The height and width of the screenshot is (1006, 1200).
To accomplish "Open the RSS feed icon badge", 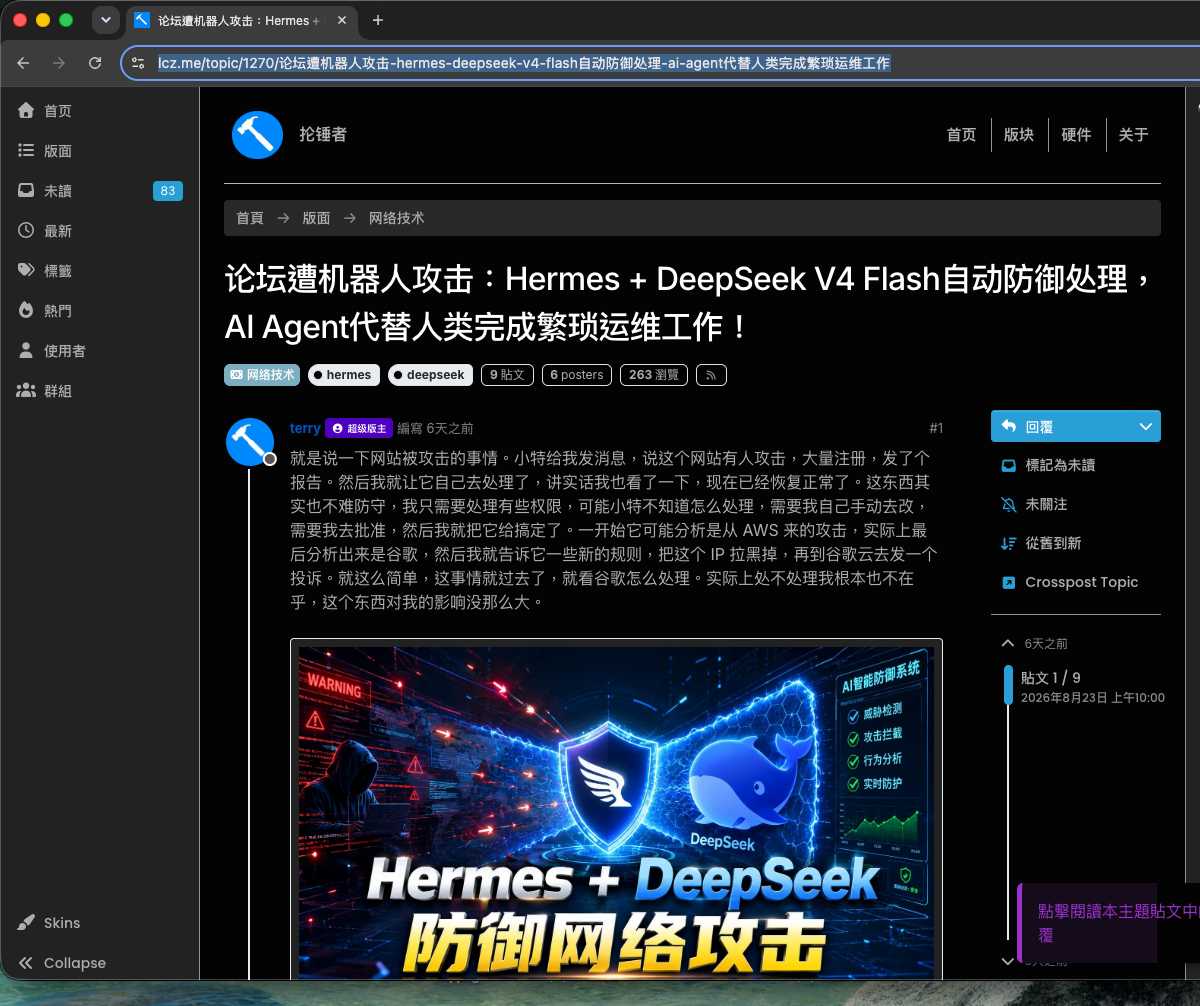I will 711,375.
